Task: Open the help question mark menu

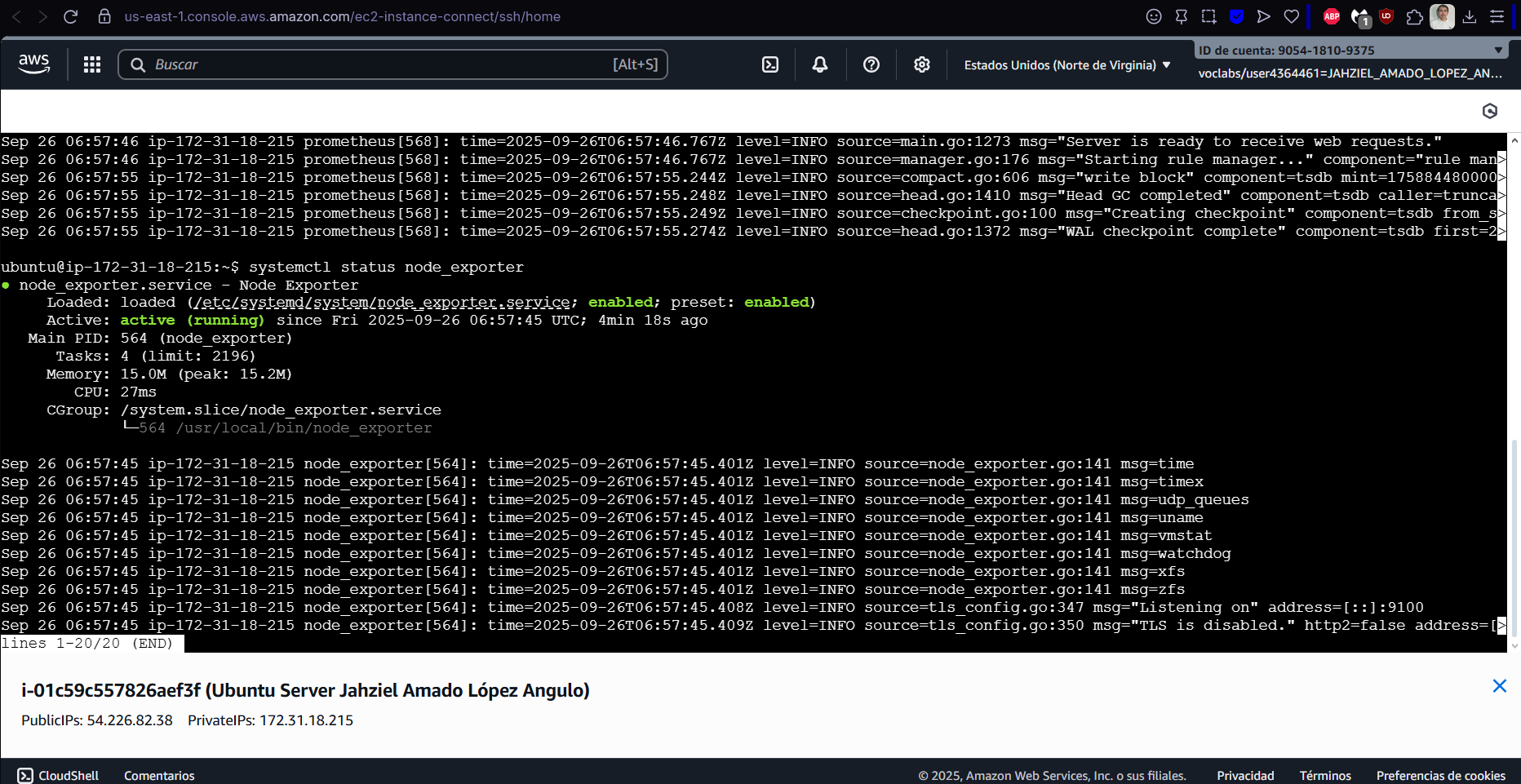Action: pyautogui.click(x=871, y=64)
